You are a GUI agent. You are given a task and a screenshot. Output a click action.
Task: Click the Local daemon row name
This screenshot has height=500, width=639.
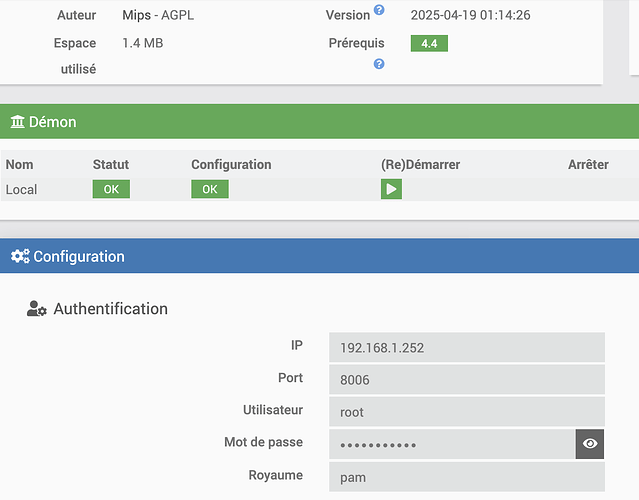[x=22, y=189]
